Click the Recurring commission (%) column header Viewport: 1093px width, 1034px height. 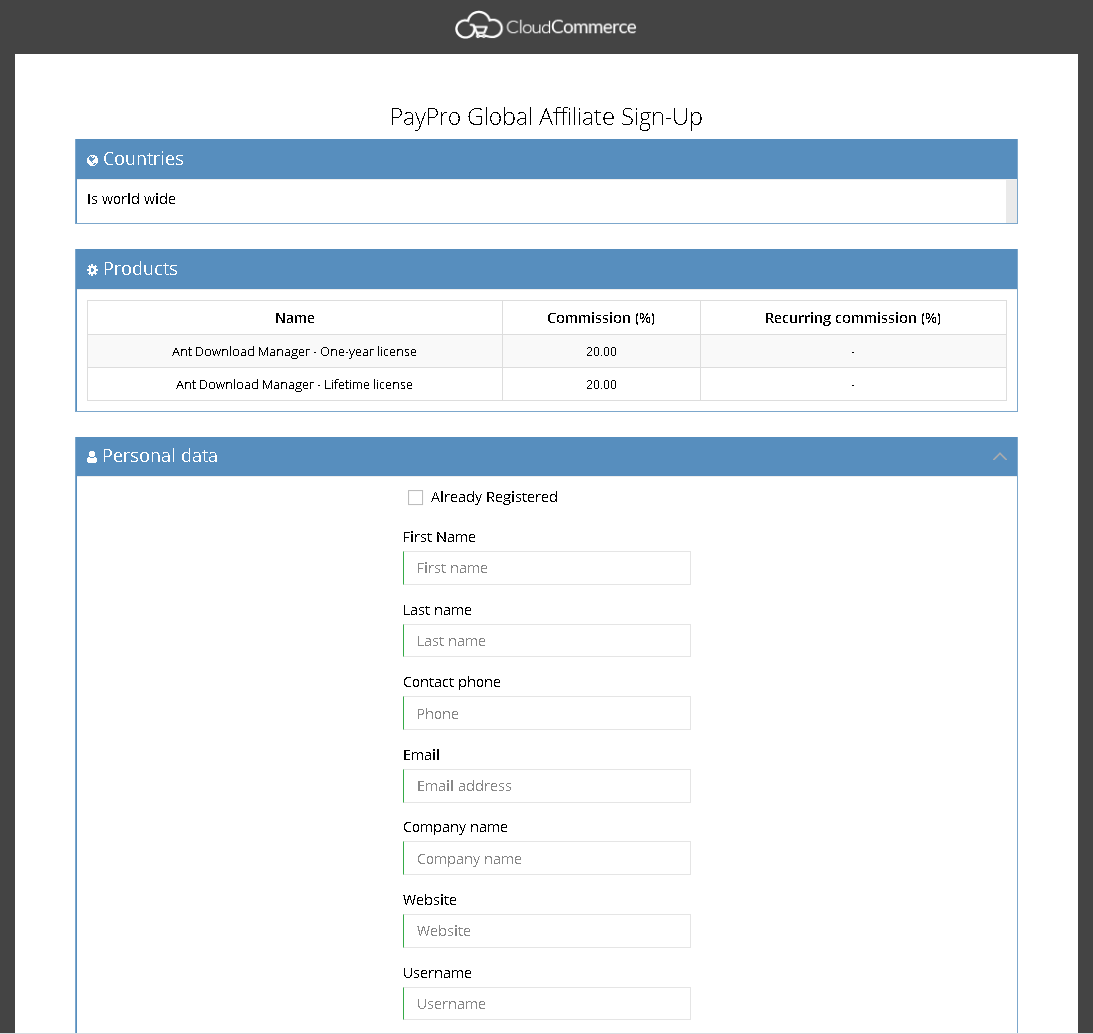pyautogui.click(x=853, y=318)
